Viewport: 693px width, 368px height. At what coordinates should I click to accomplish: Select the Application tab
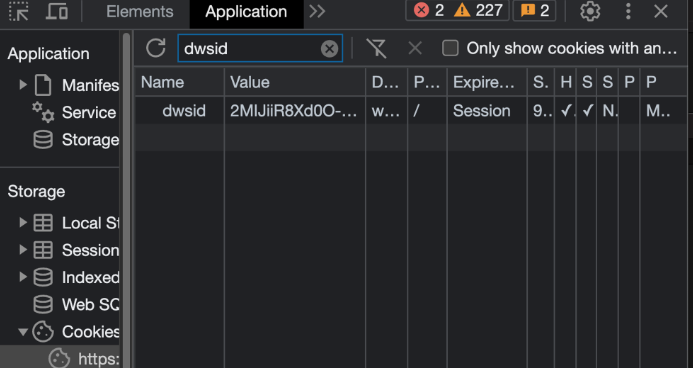click(246, 12)
